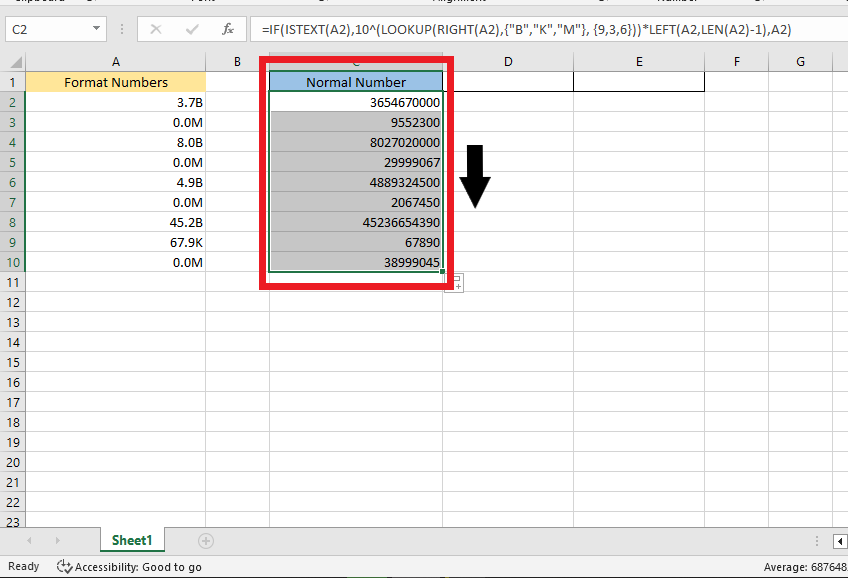Screen dimensions: 848x578
Task: Select column A header
Action: click(116, 62)
